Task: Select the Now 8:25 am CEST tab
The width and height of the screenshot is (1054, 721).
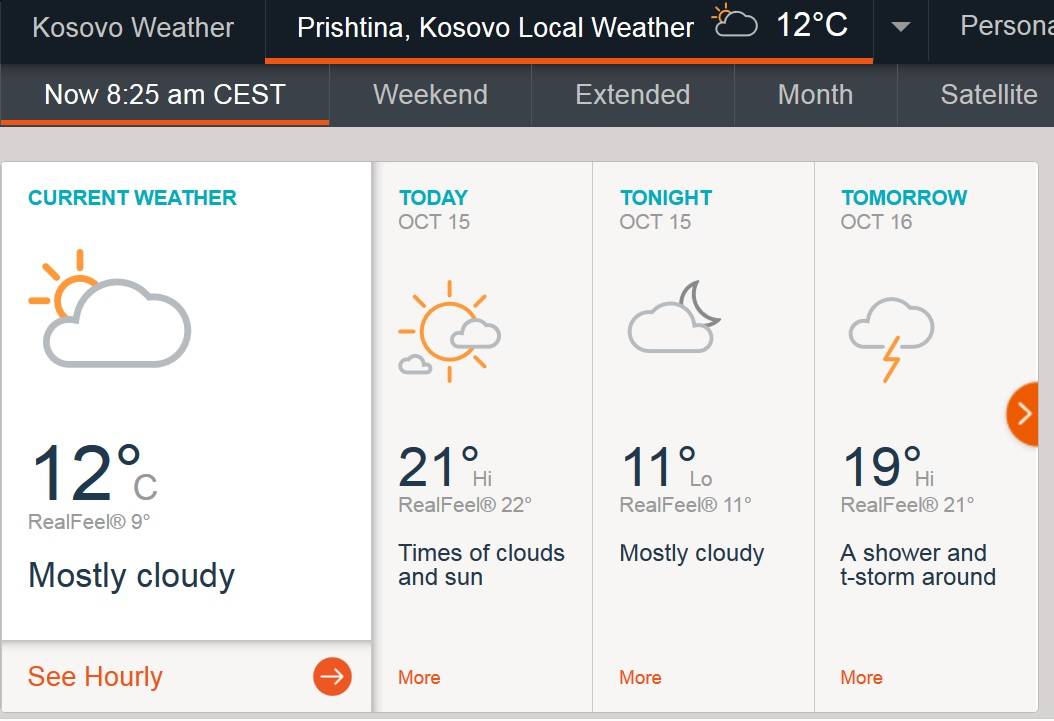Action: point(165,95)
